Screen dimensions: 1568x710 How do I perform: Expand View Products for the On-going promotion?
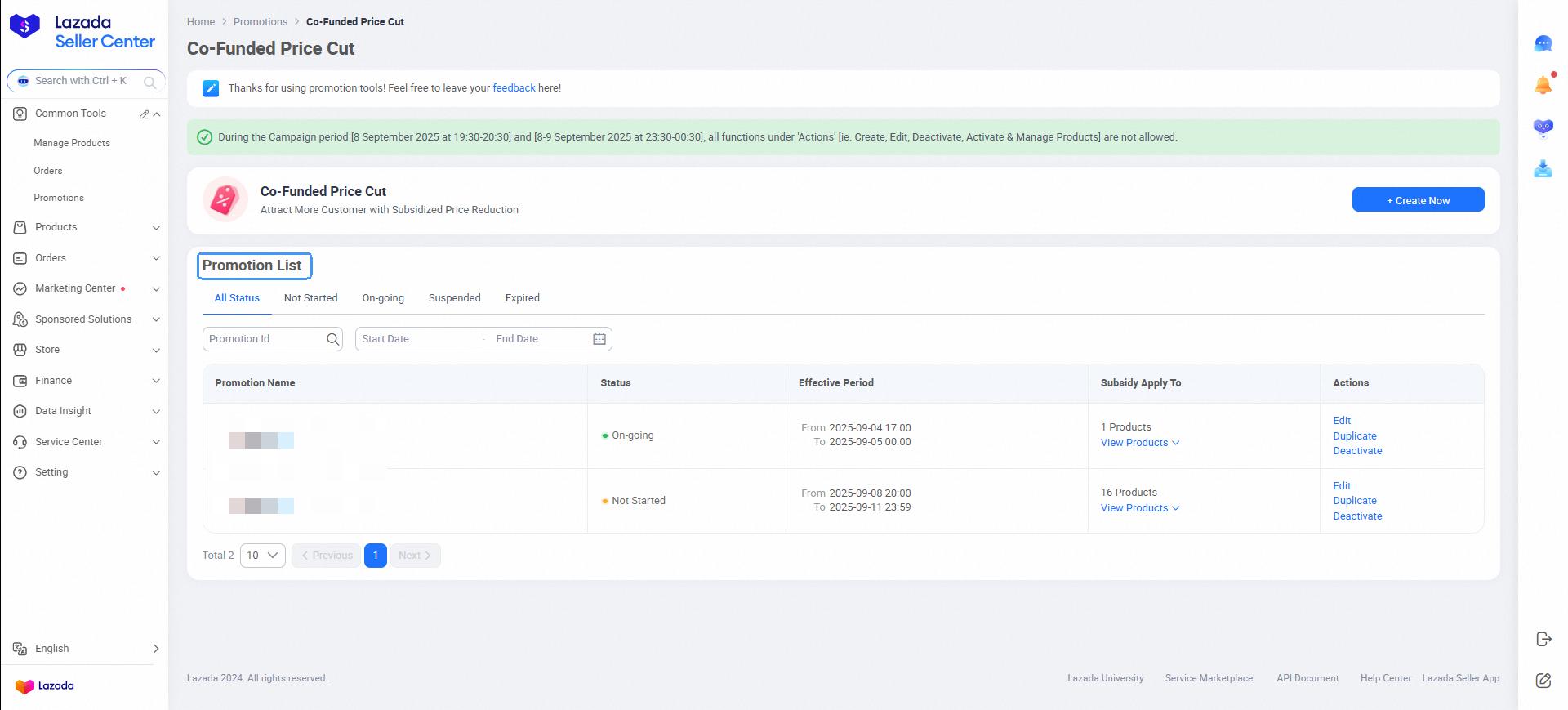click(x=1139, y=443)
